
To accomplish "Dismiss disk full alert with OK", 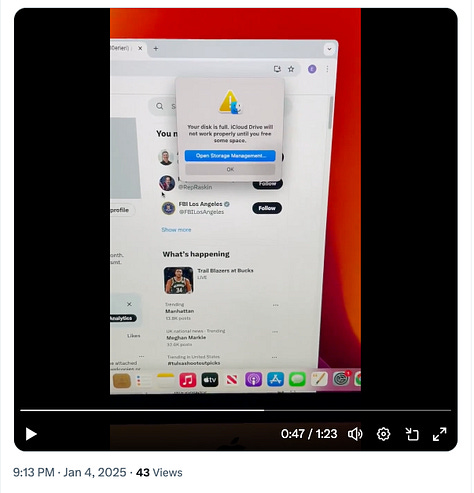I will coord(230,169).
